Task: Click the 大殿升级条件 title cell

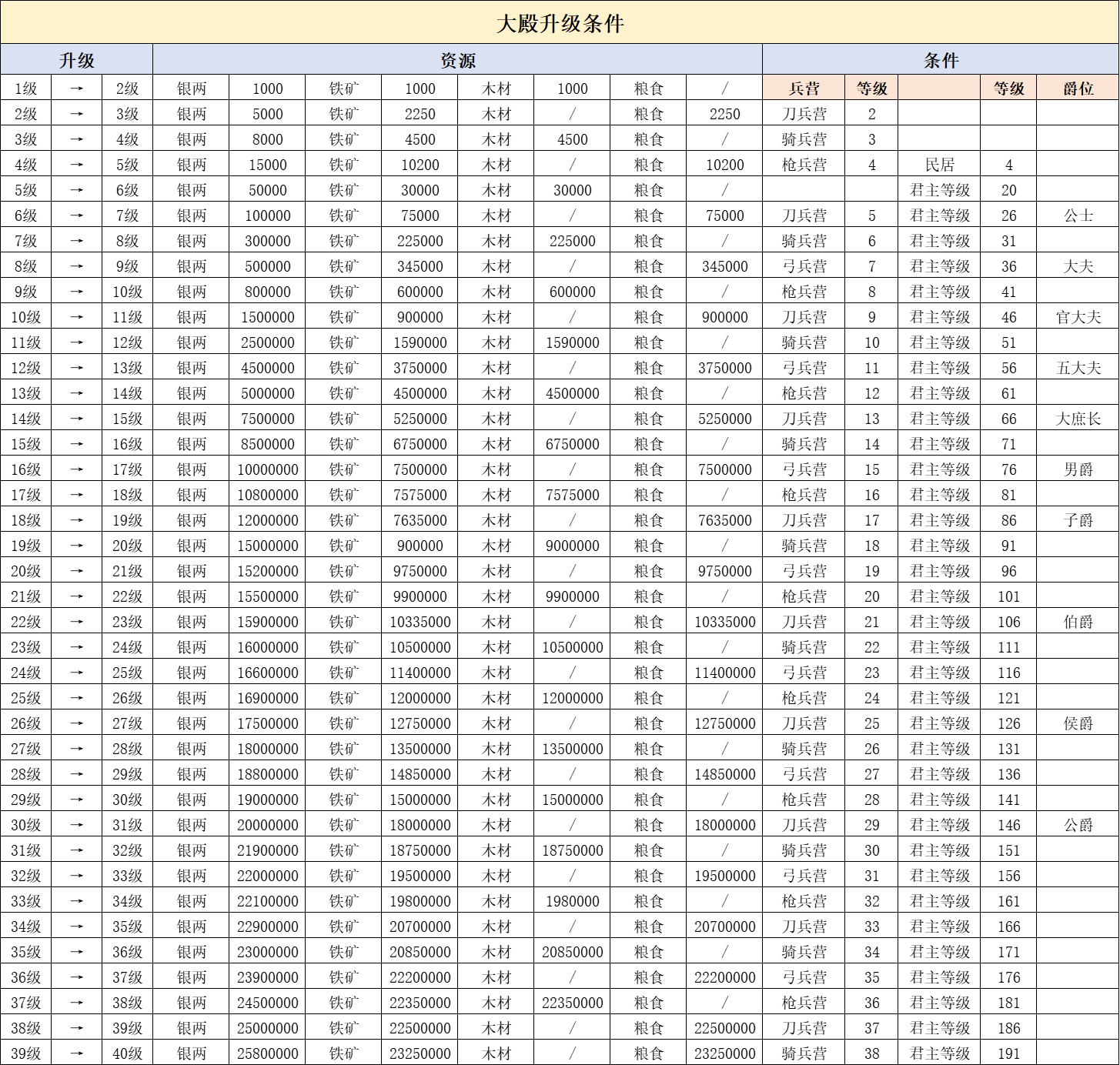Action: click(x=560, y=22)
